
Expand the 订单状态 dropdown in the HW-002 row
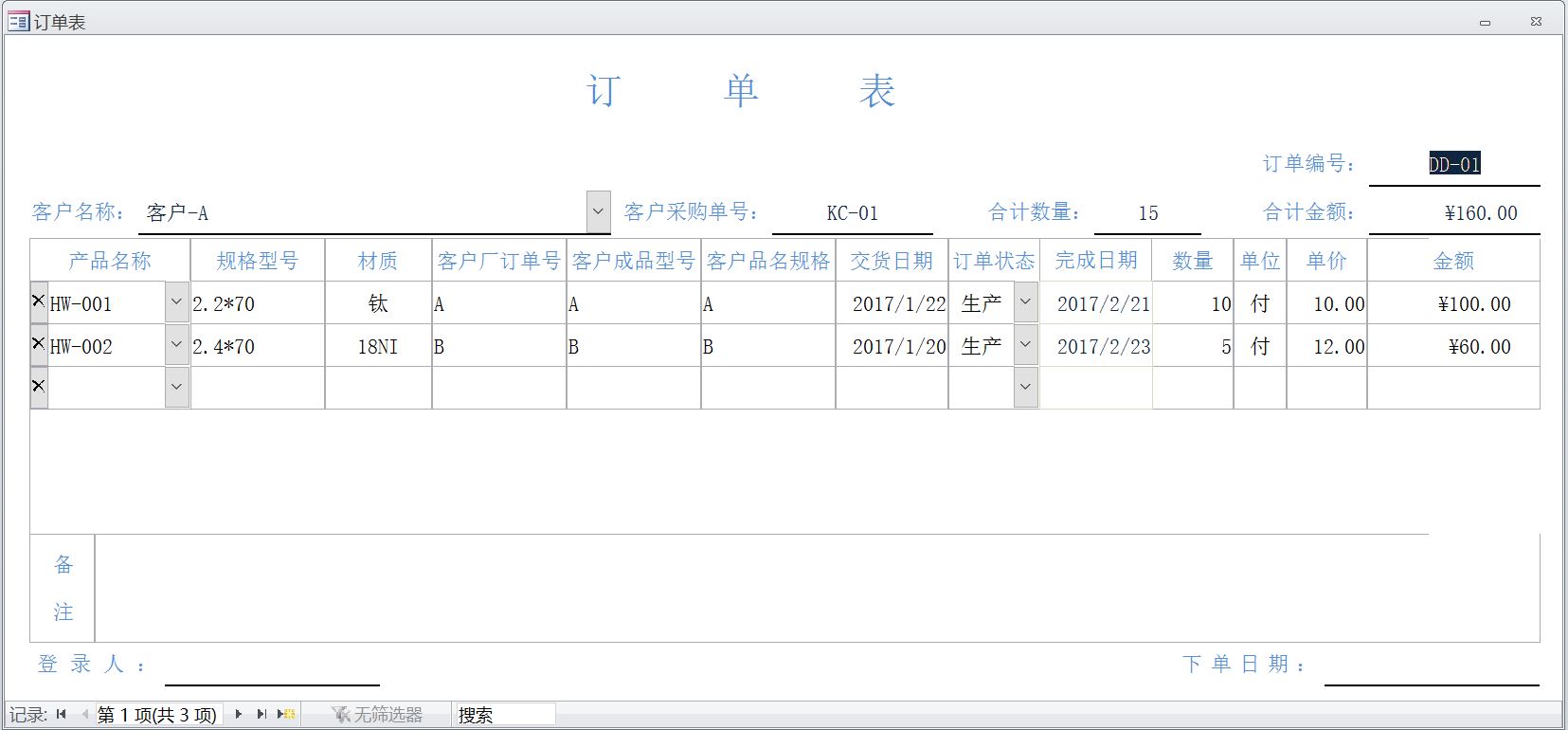pos(1025,346)
